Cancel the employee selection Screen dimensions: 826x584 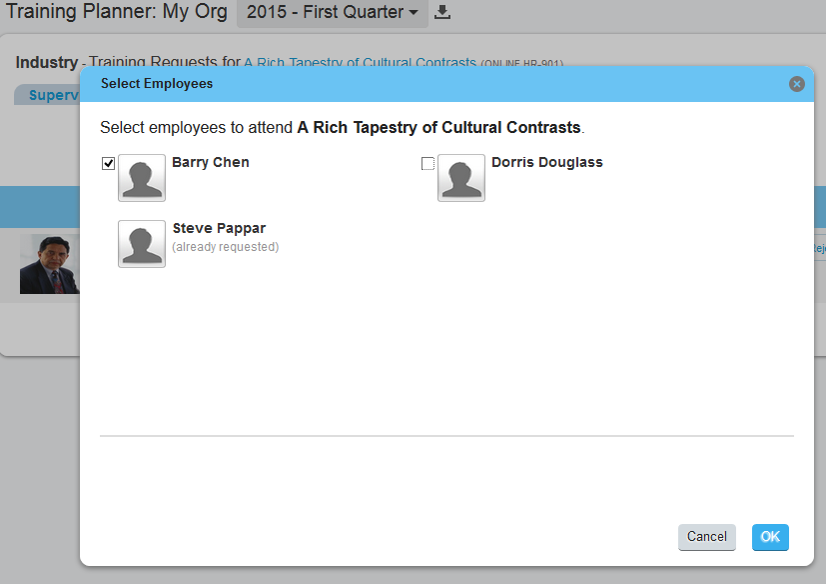tap(706, 537)
